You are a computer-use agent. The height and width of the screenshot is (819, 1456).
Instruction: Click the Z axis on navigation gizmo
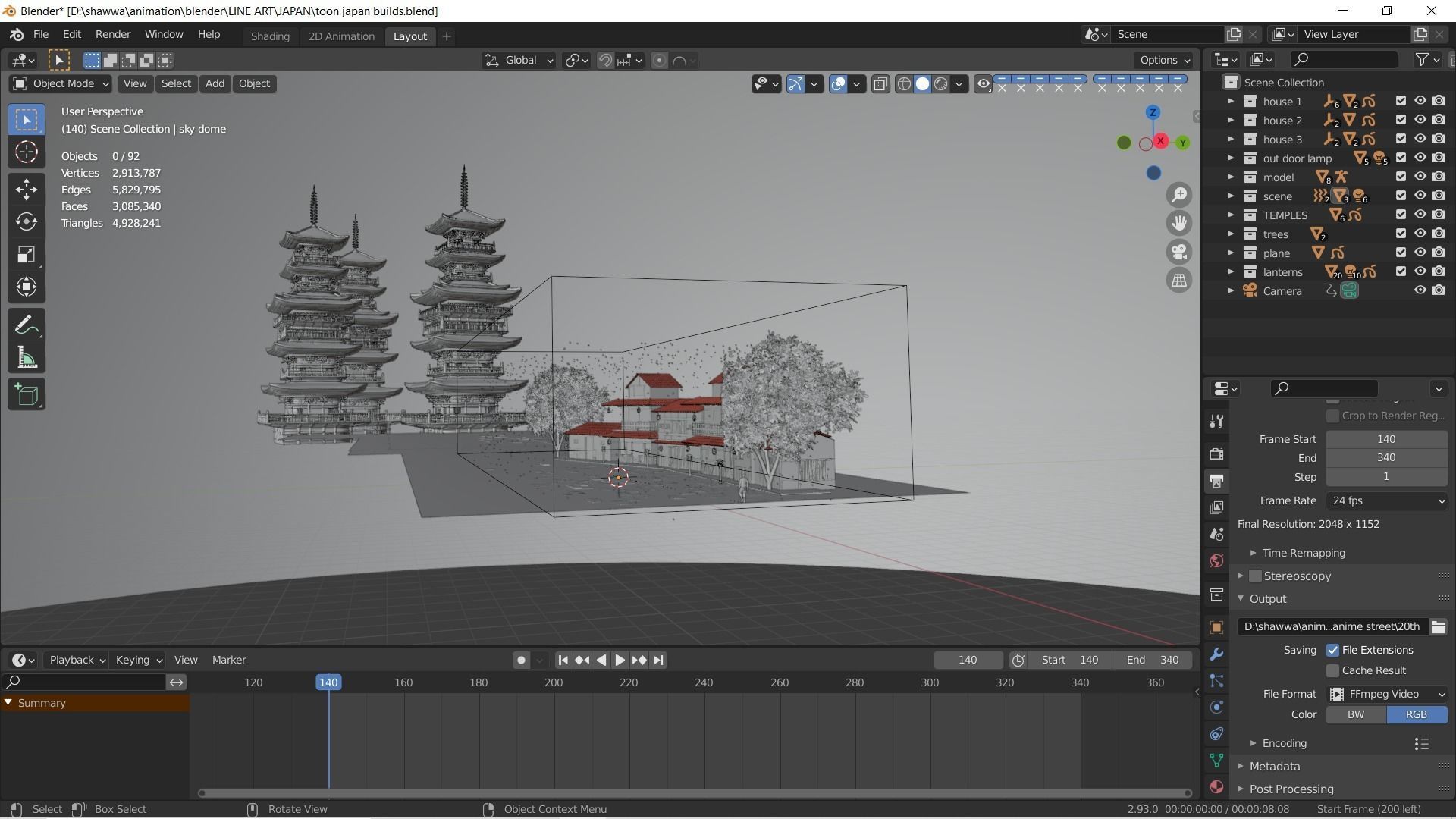[x=1153, y=113]
